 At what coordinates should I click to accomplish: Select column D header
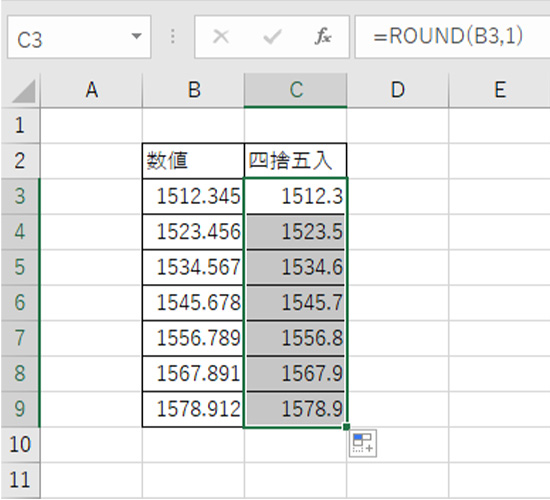[x=398, y=90]
